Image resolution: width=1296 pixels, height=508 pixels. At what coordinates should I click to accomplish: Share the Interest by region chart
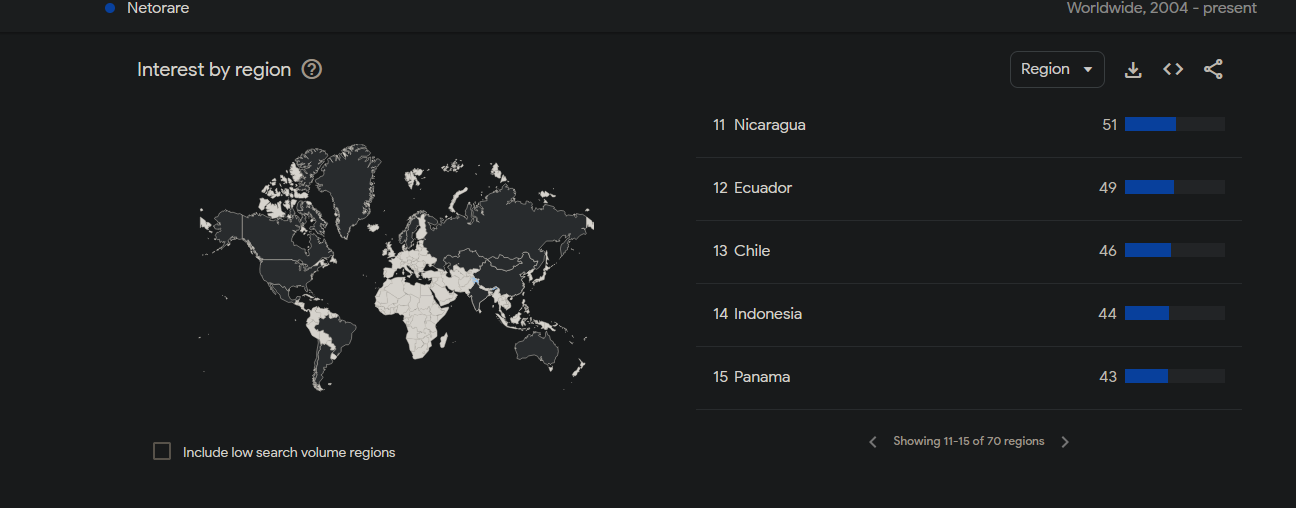click(1213, 69)
